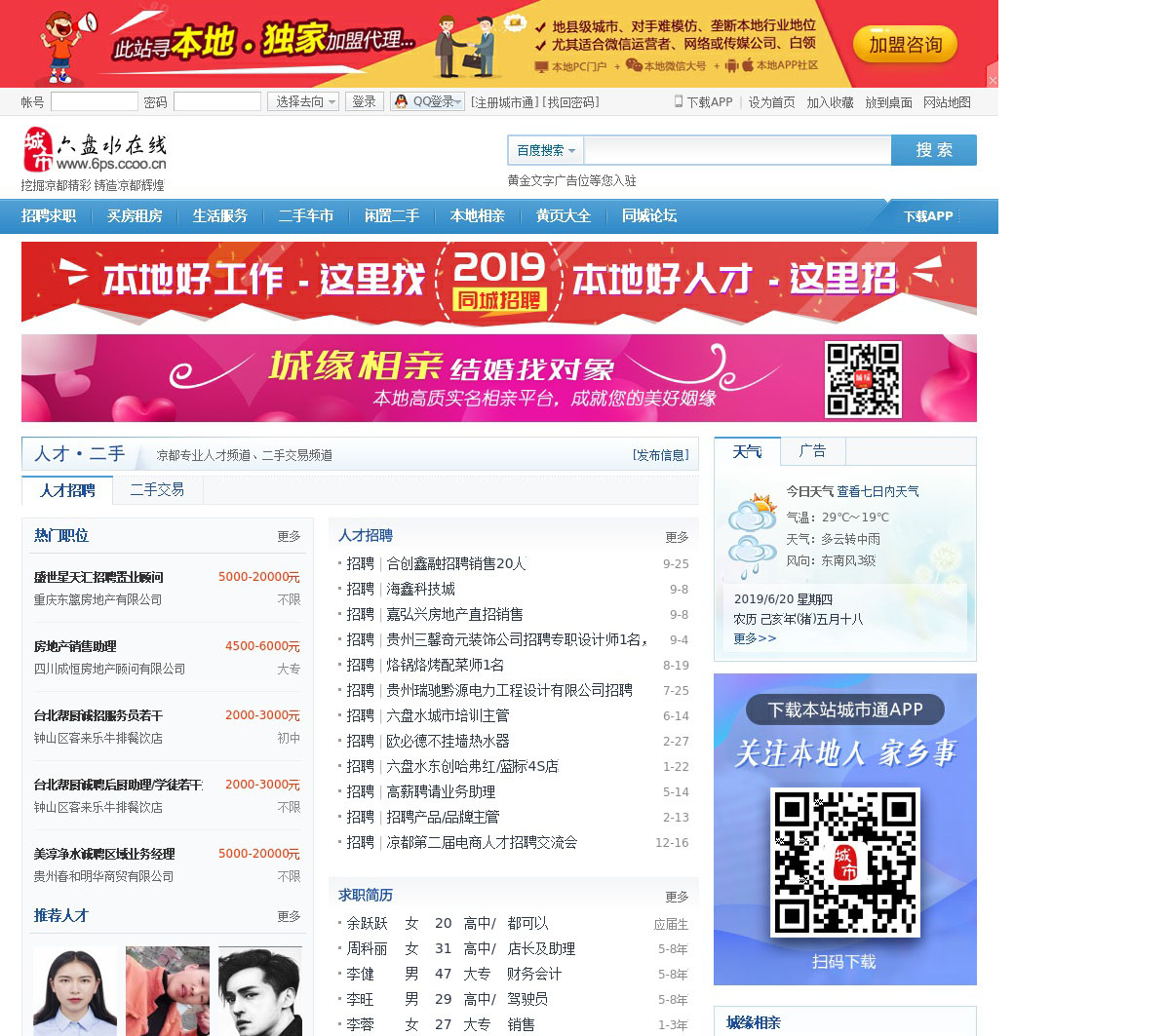The height and width of the screenshot is (1036, 1170).
Task: Click the QQ penguin login icon
Action: coord(401,101)
